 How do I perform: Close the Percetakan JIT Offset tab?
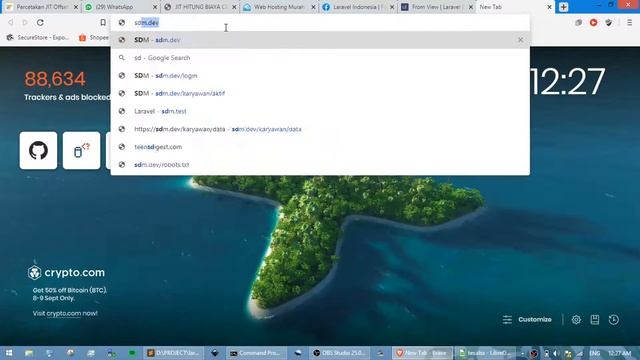coord(76,7)
